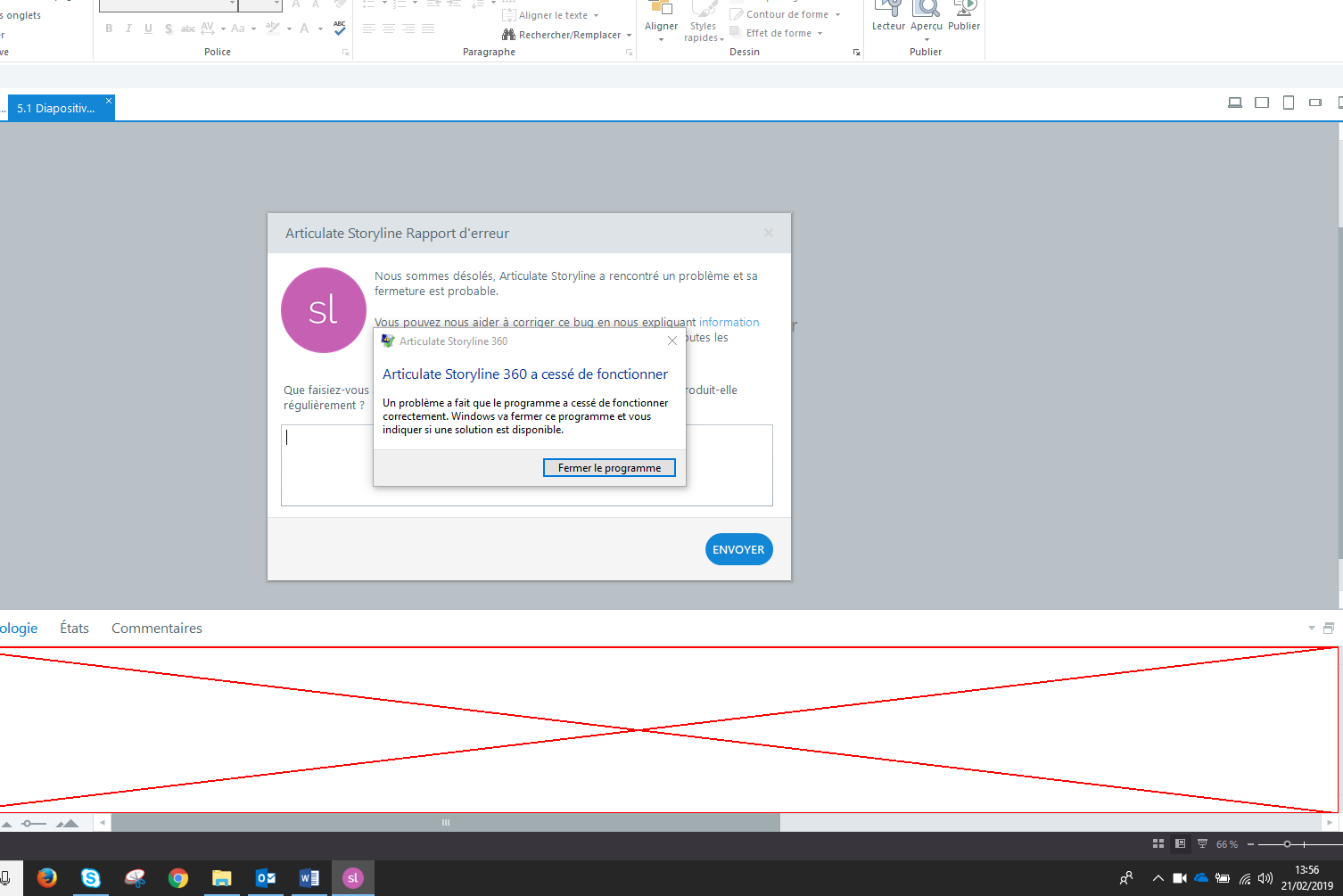Switch to the États tab

pyautogui.click(x=74, y=629)
